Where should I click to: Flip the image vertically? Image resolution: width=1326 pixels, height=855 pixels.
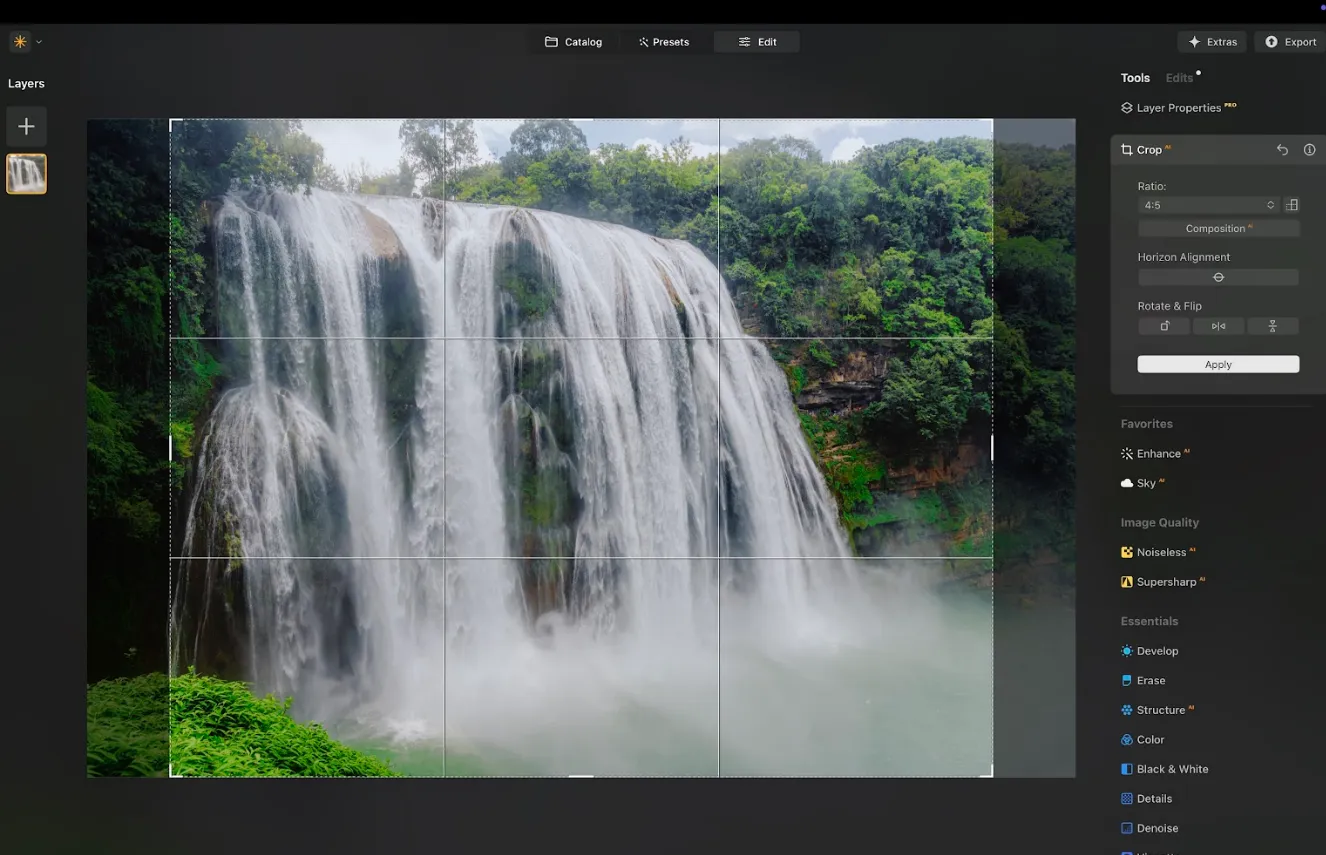(1272, 326)
